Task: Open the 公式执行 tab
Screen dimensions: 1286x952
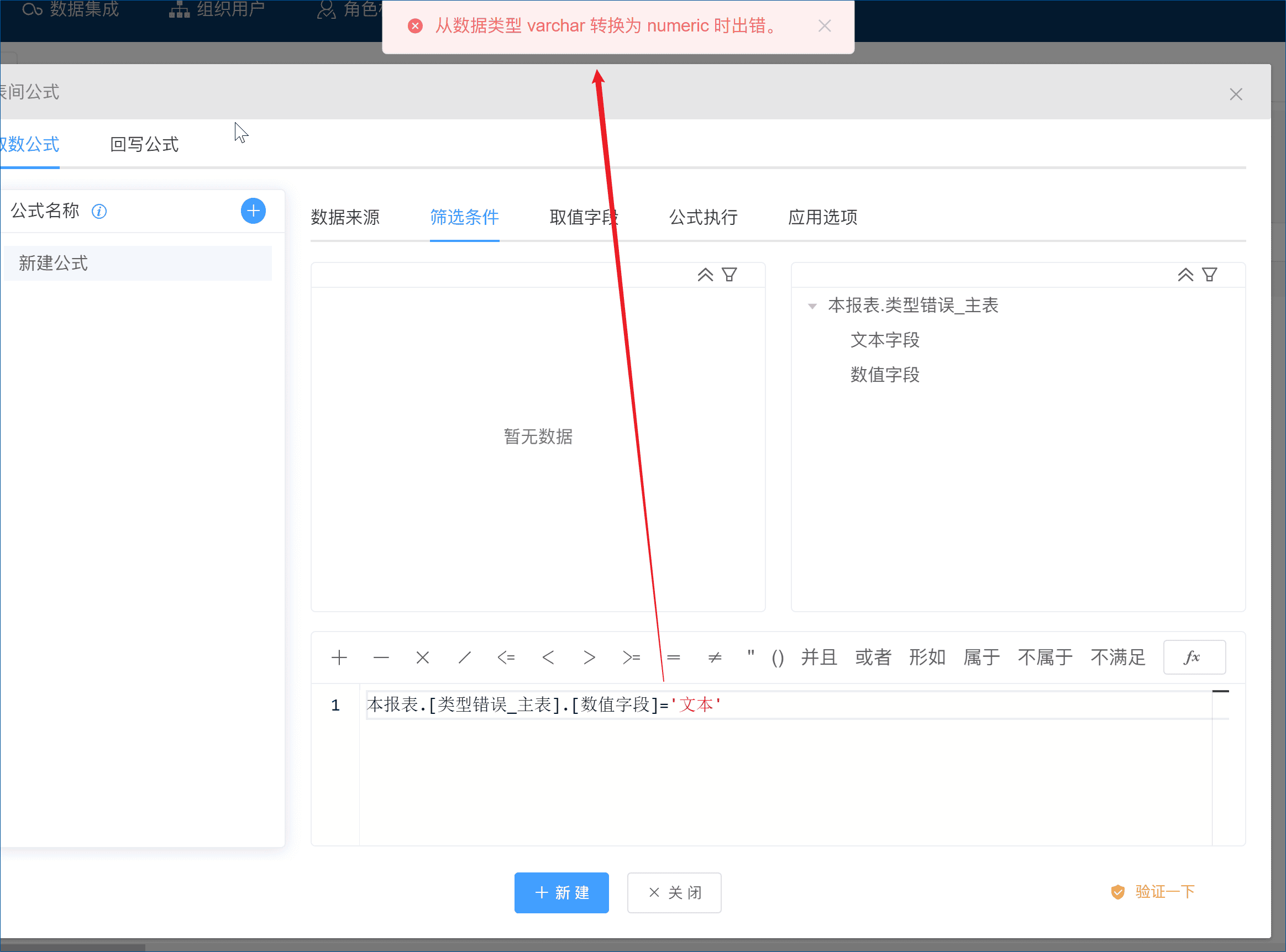Action: point(702,217)
